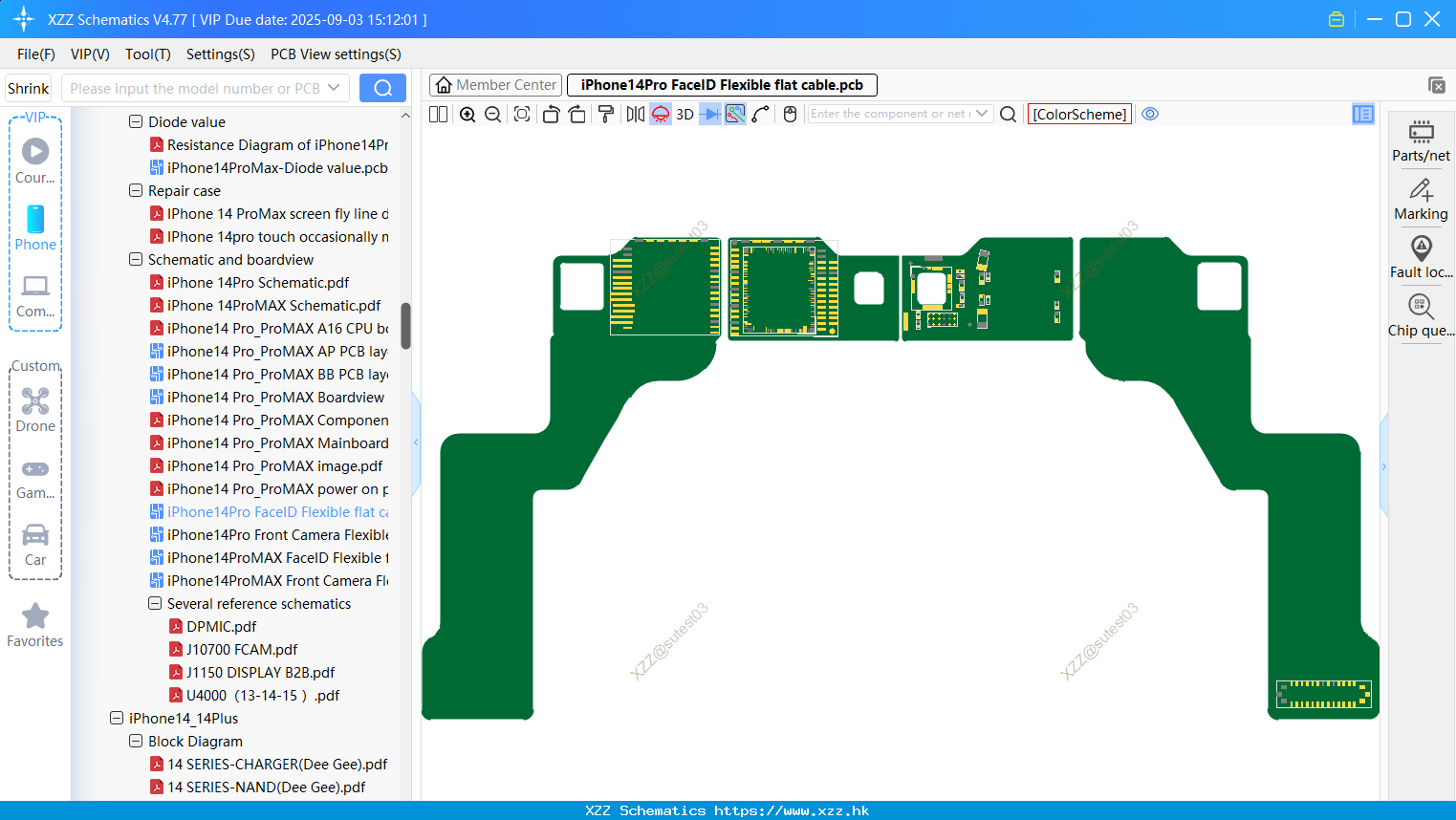Toggle the side panel layout icon
Screen dimensions: 1456x820
[x=1363, y=114]
